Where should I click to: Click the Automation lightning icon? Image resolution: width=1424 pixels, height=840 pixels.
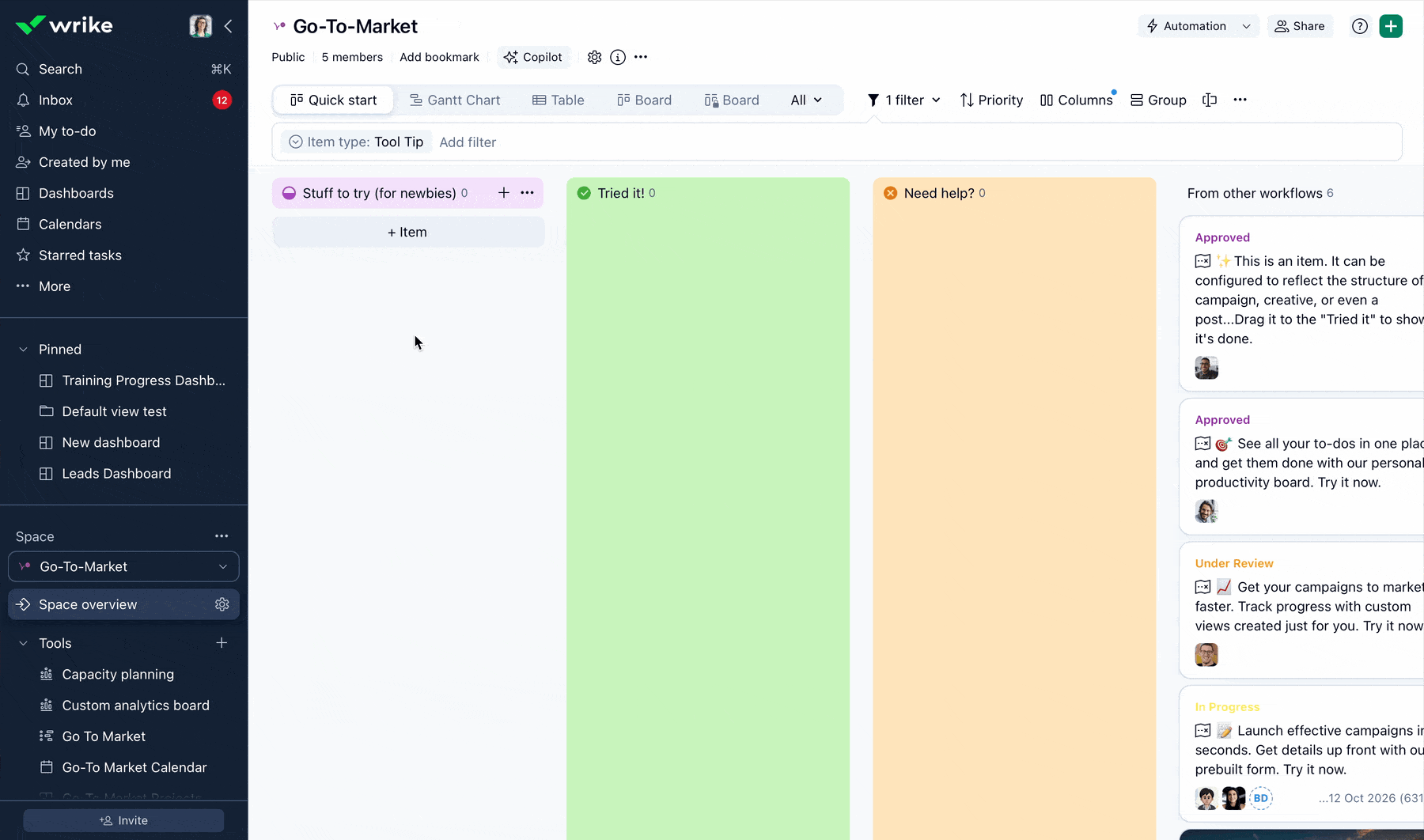[1153, 26]
